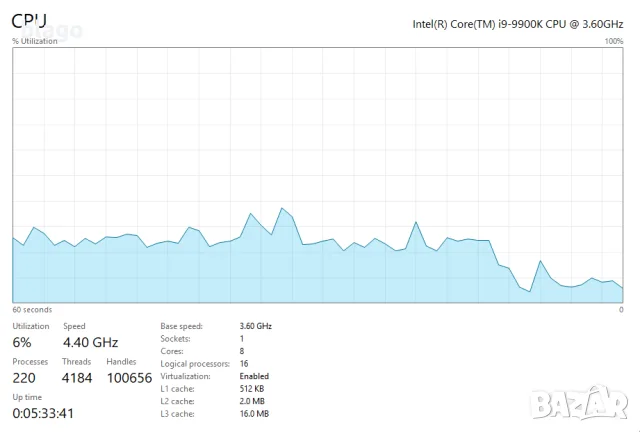The height and width of the screenshot is (432, 640).
Task: Click the up time value 0:05:33:41
Action: [x=43, y=413]
